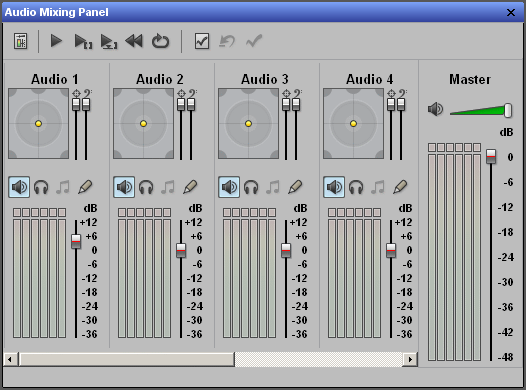The height and width of the screenshot is (390, 526).
Task: Click the music note icon for Audio 3
Action: (273, 187)
